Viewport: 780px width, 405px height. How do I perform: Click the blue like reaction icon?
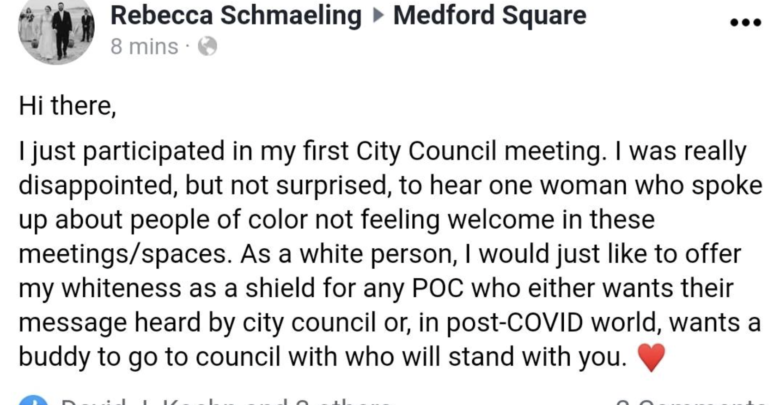coord(34,401)
